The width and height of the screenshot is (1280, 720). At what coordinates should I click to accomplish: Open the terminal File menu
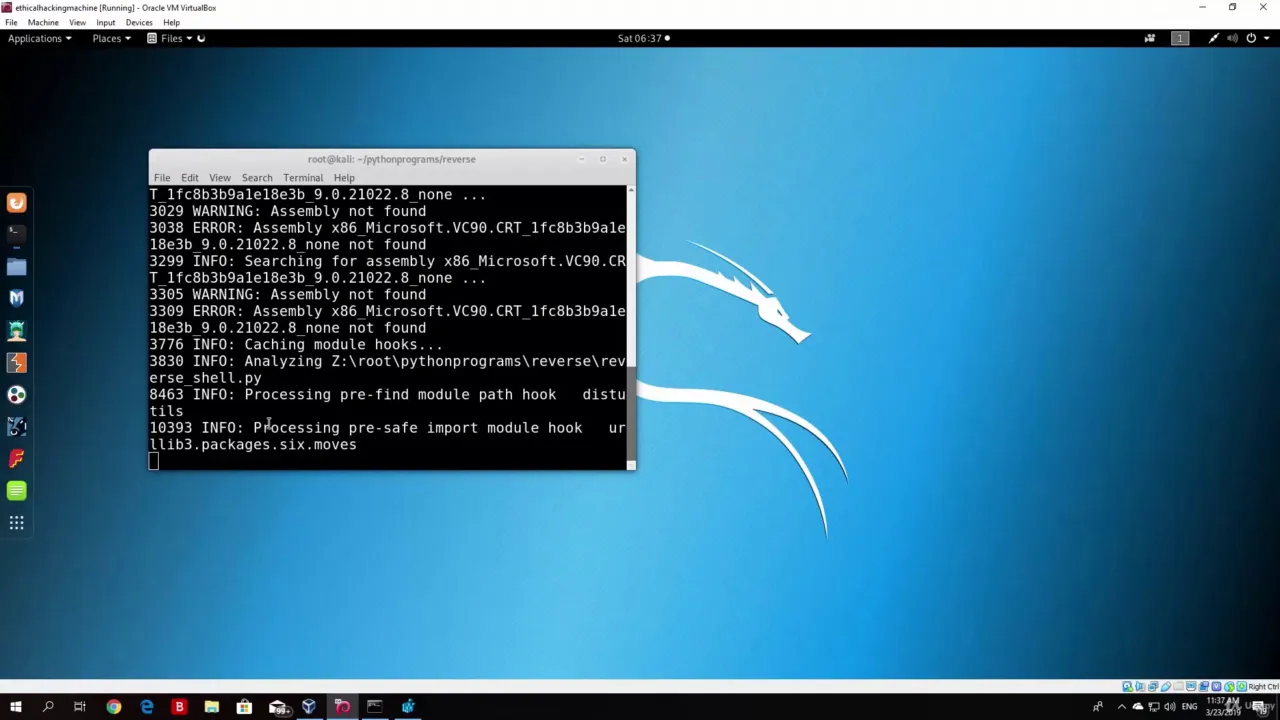point(162,178)
